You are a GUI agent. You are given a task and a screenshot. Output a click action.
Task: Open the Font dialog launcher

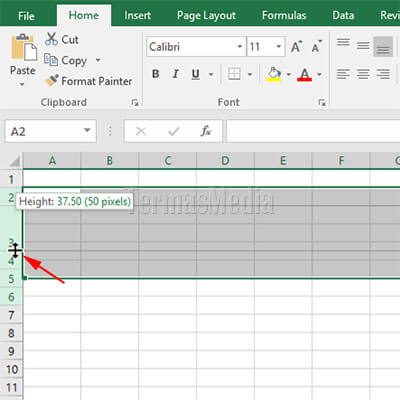click(322, 103)
